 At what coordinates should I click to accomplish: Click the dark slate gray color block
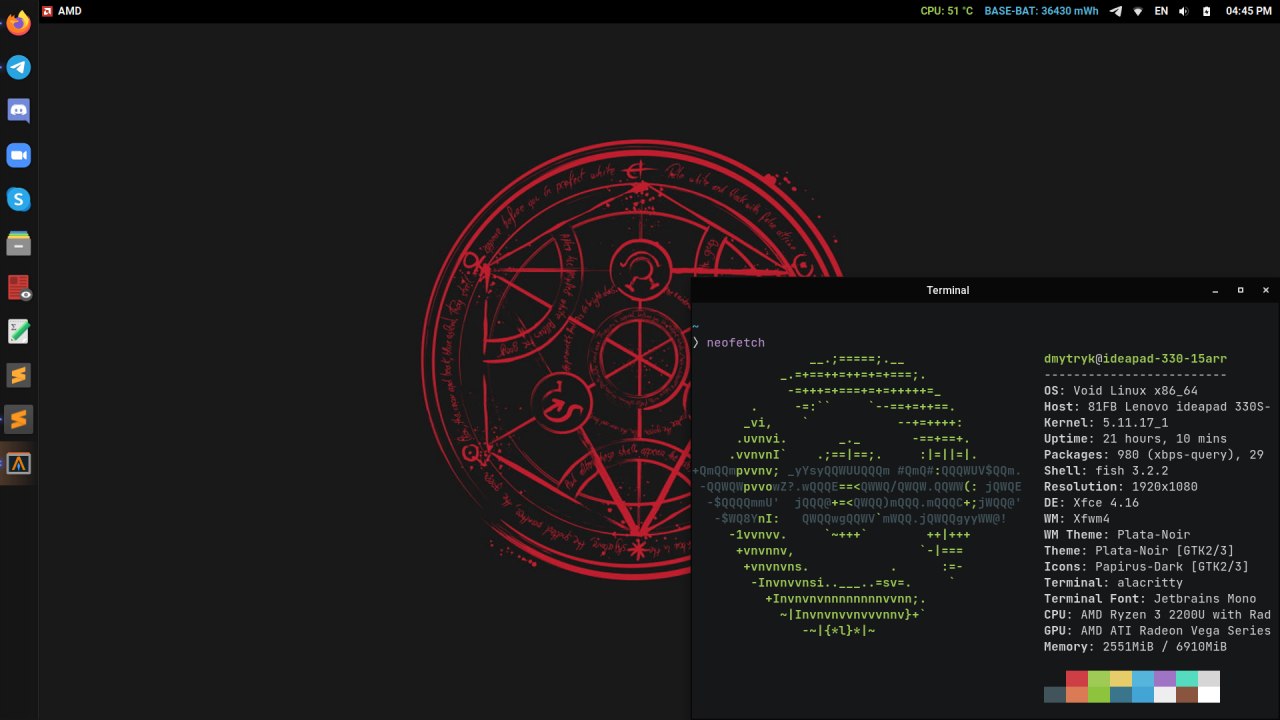1055,695
